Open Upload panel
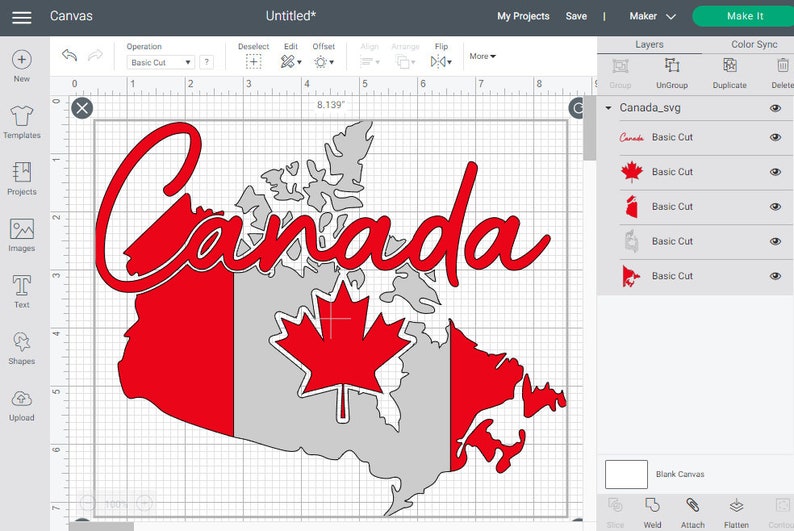 (22, 405)
